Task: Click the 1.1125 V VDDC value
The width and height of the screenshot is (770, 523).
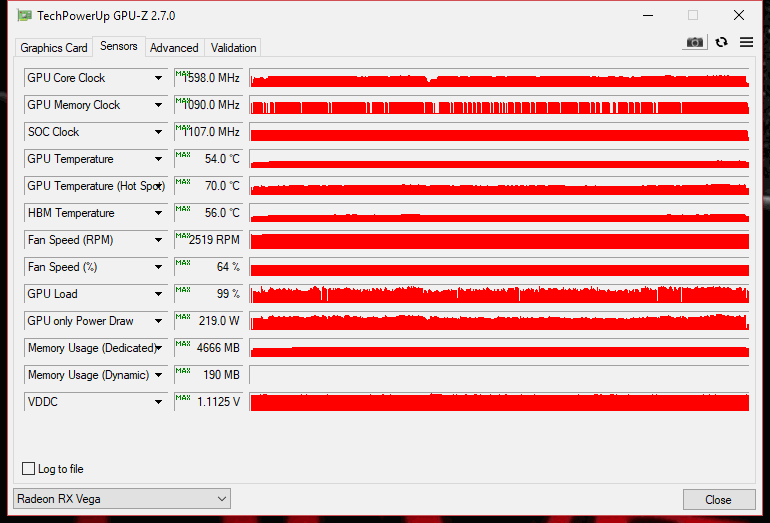Action: [209, 402]
